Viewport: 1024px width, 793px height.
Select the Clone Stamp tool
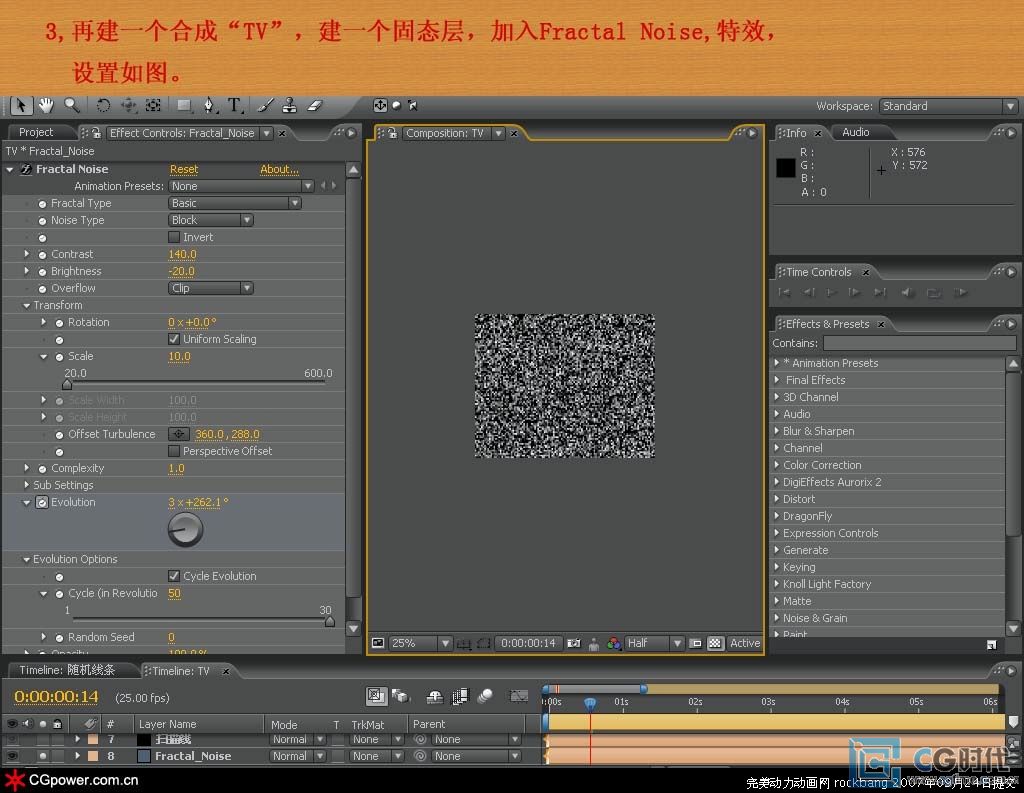coord(290,105)
